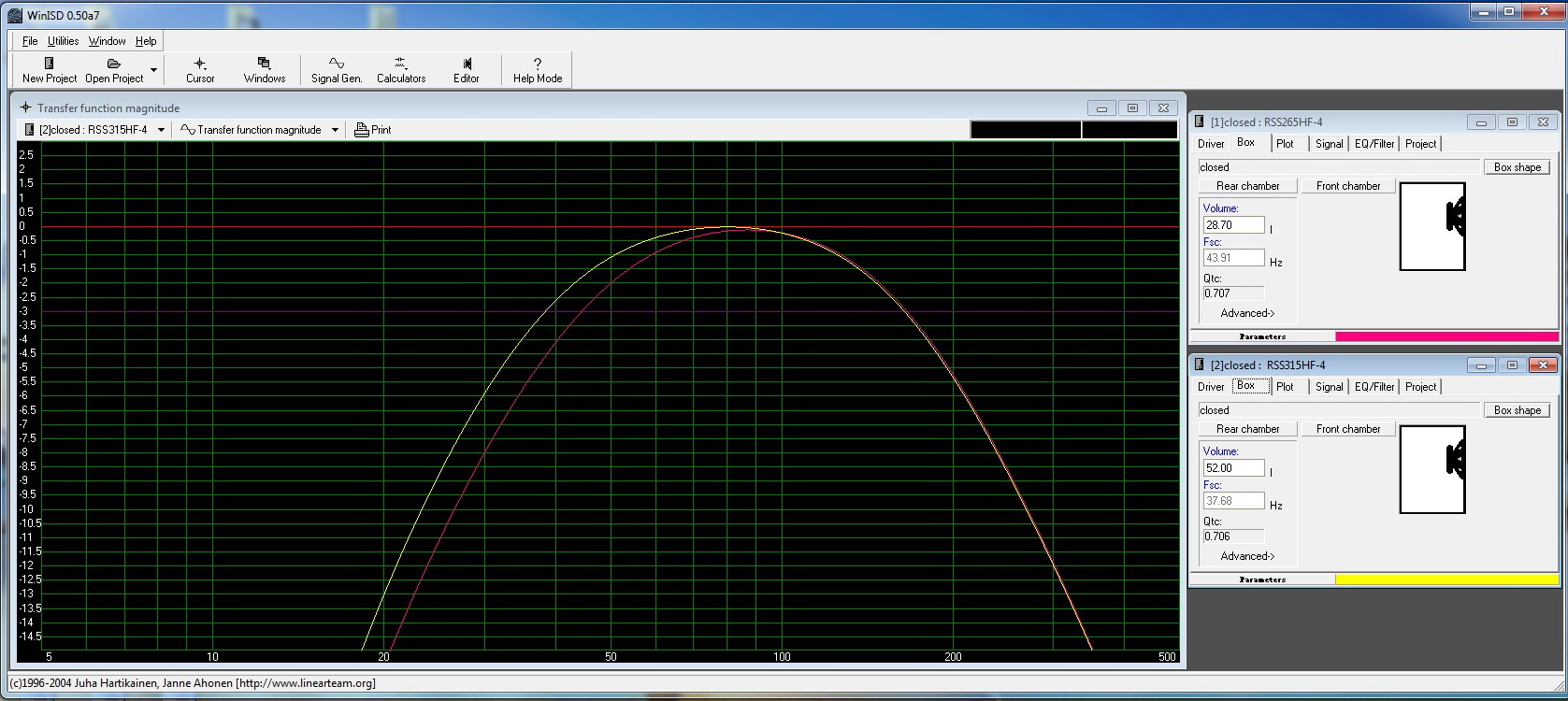Open the Help menu

pyautogui.click(x=146, y=41)
